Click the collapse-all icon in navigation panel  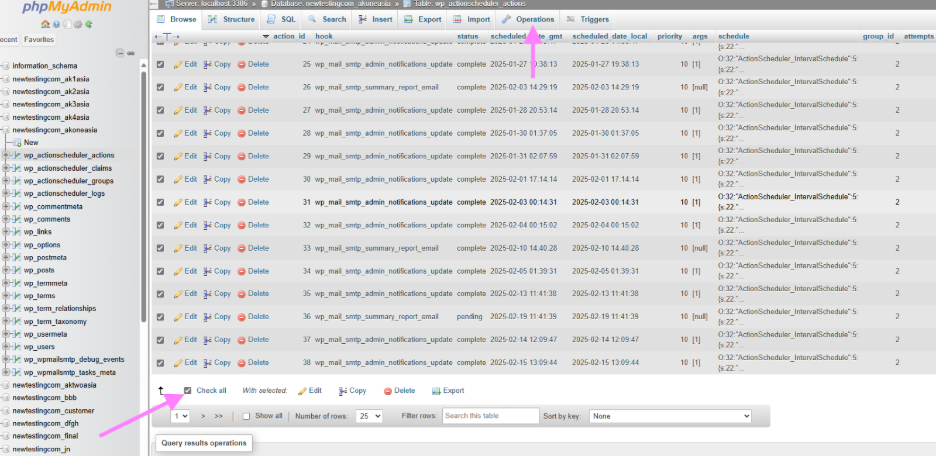120,53
